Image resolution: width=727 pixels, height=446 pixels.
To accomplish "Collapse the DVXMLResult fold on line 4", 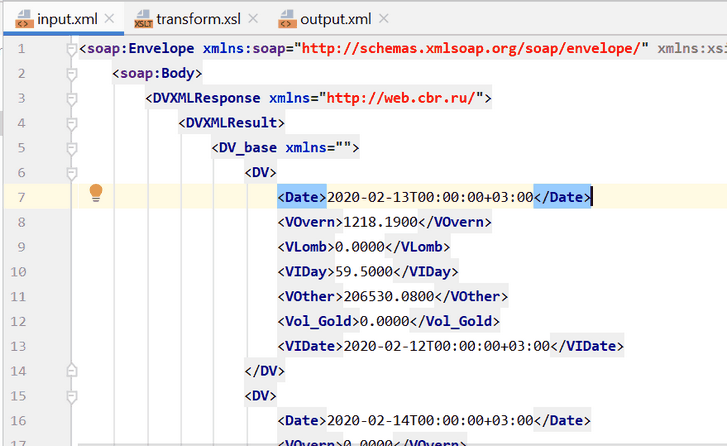I will click(70, 123).
